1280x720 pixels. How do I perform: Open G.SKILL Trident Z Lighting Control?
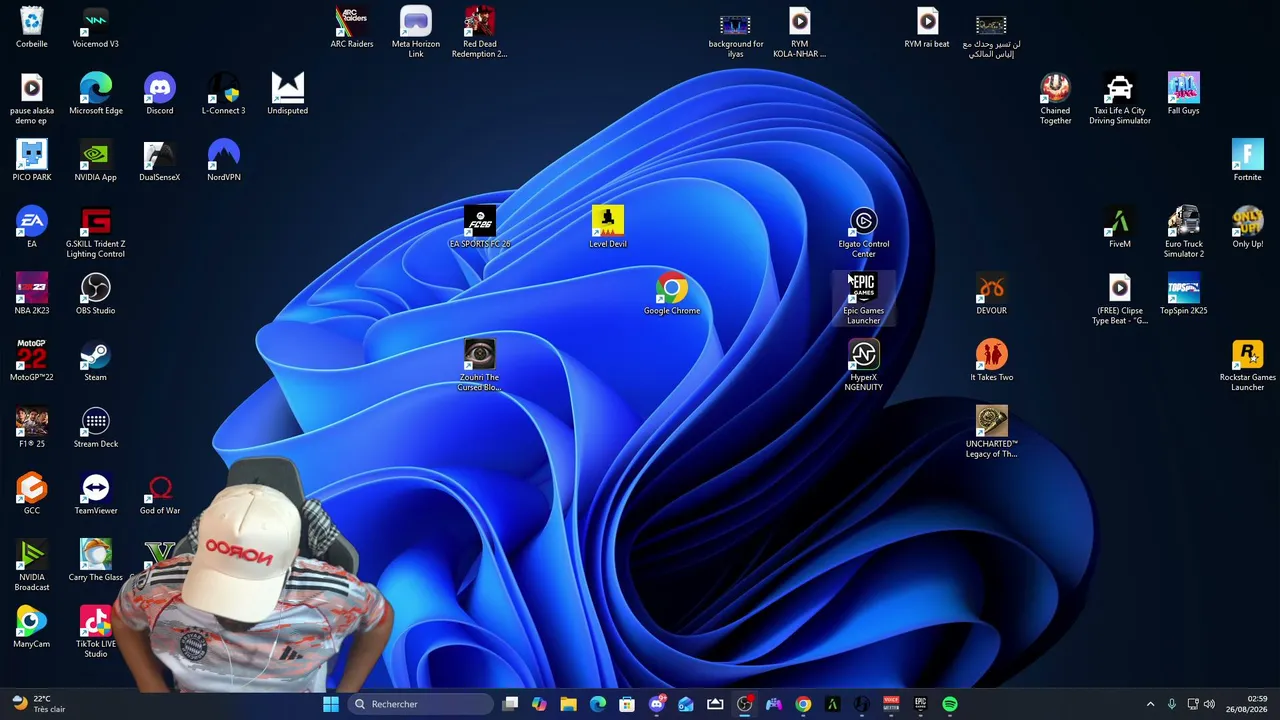point(96,233)
